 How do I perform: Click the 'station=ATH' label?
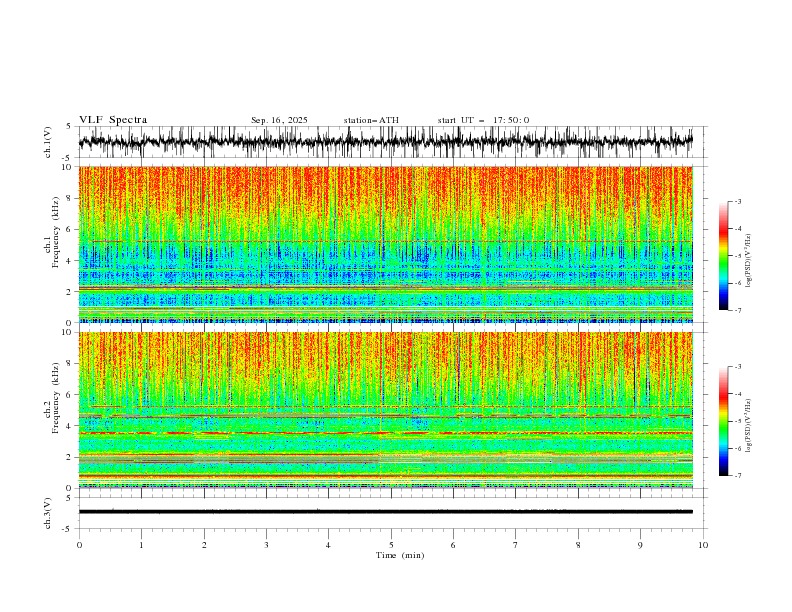pyautogui.click(x=371, y=120)
